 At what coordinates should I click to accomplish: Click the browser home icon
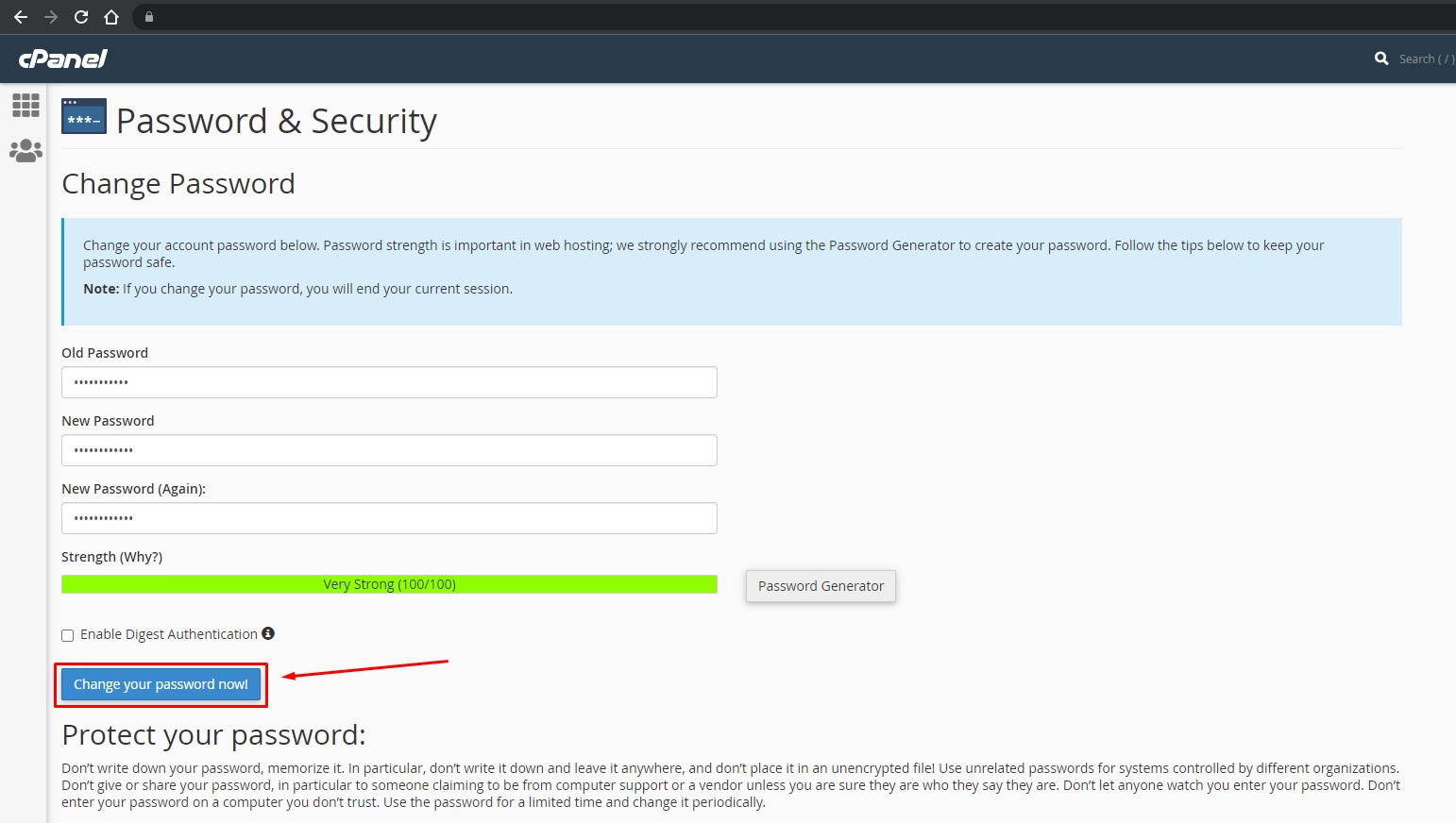point(110,16)
